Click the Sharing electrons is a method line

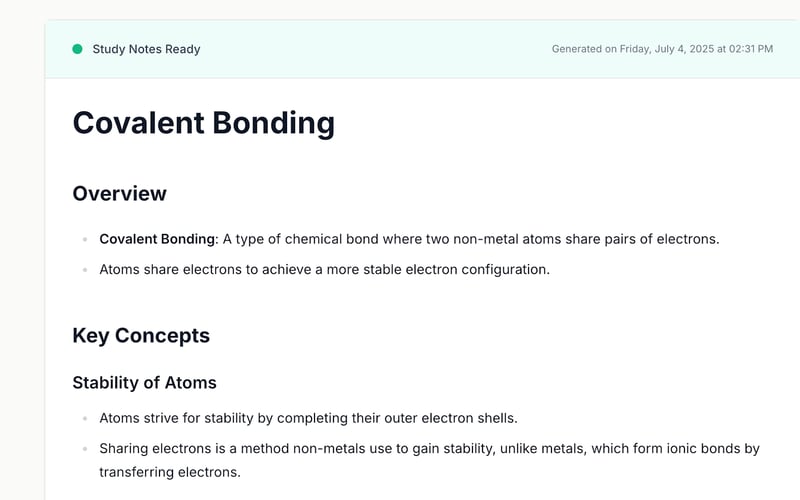[x=300, y=448]
